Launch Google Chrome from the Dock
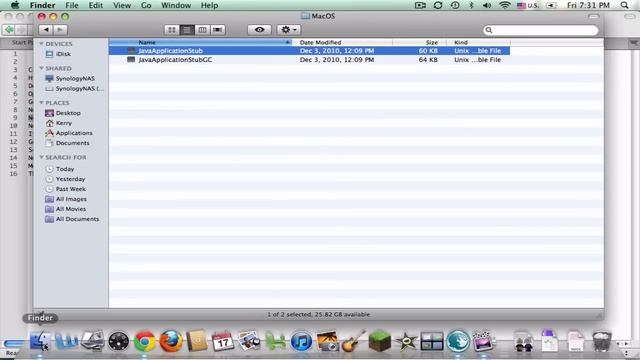Viewport: 640px width, 360px height. pos(144,341)
